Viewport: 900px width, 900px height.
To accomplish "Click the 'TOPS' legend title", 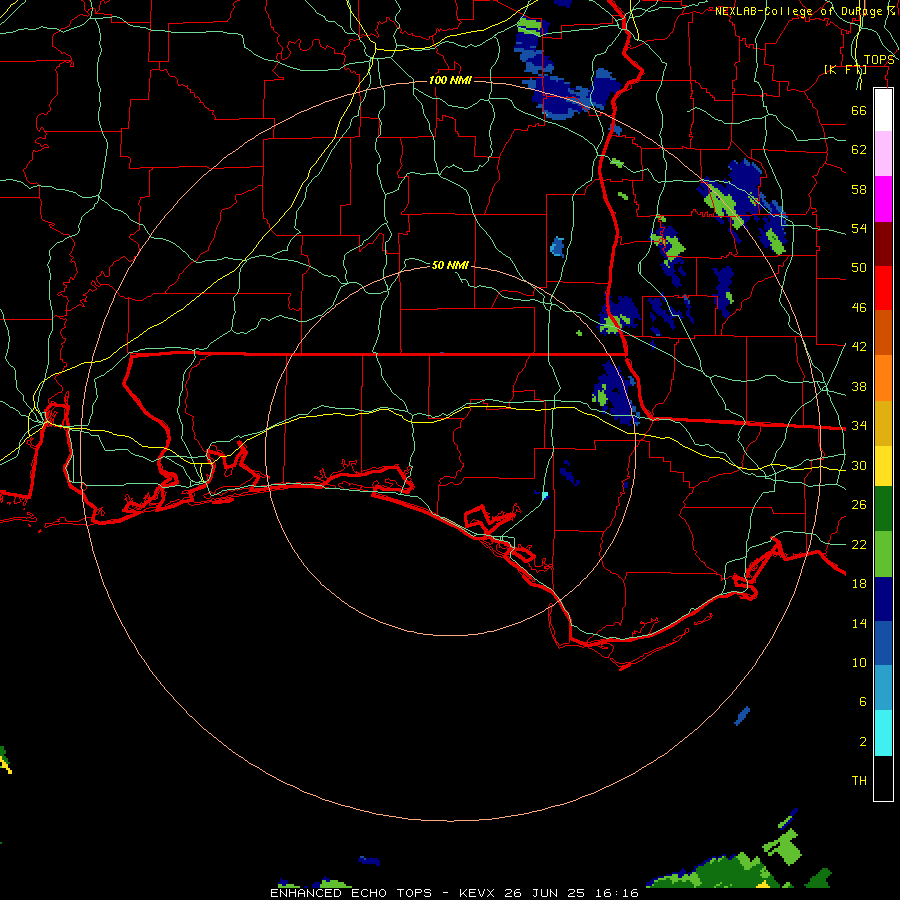I will [x=879, y=59].
